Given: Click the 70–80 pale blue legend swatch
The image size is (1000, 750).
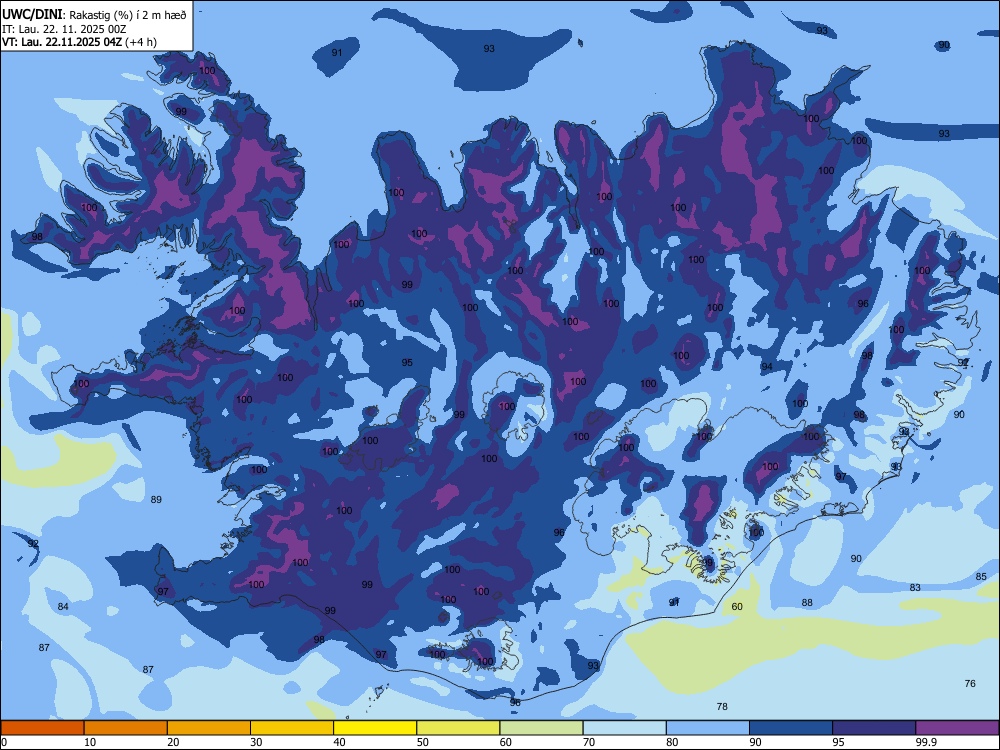Looking at the screenshot, I should pos(625,728).
